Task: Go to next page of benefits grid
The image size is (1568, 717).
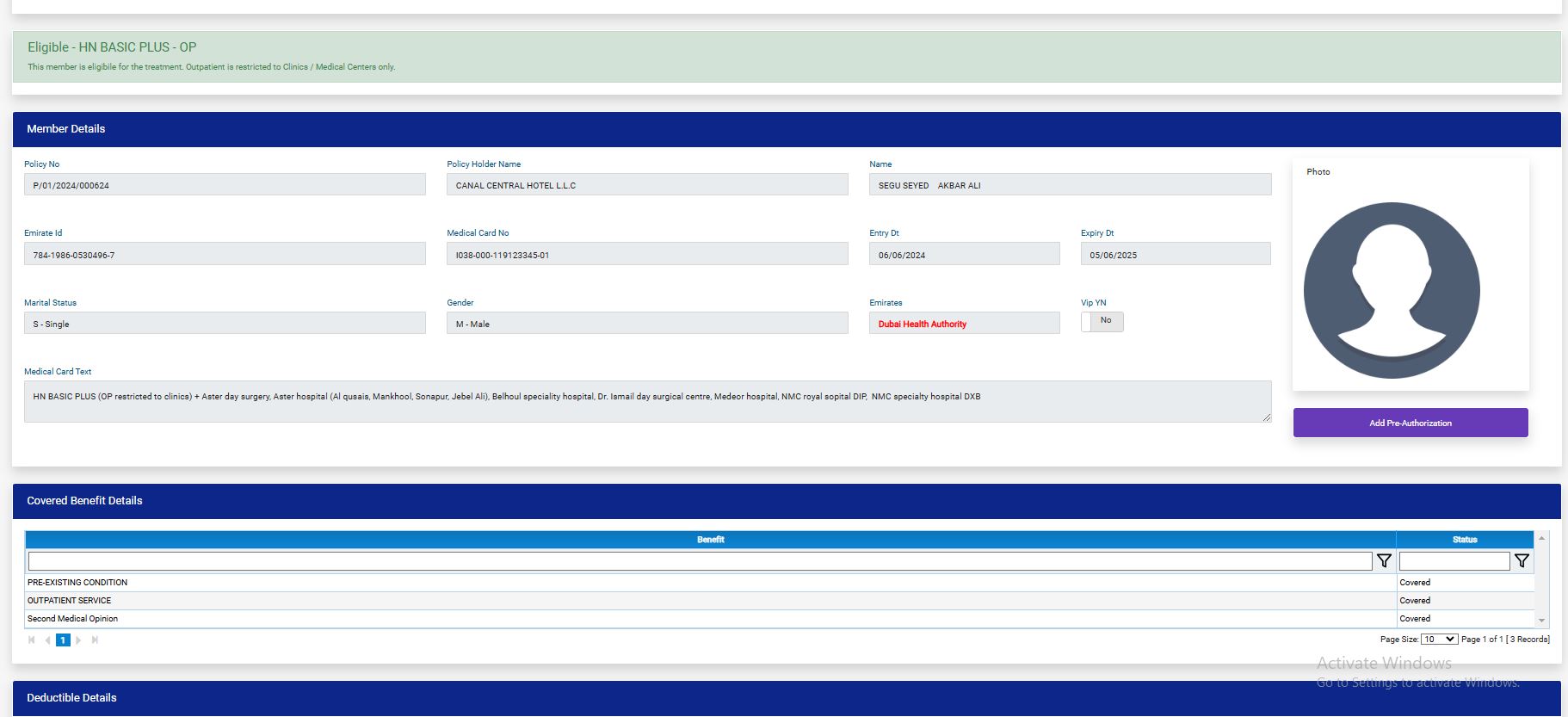Action: [x=78, y=640]
